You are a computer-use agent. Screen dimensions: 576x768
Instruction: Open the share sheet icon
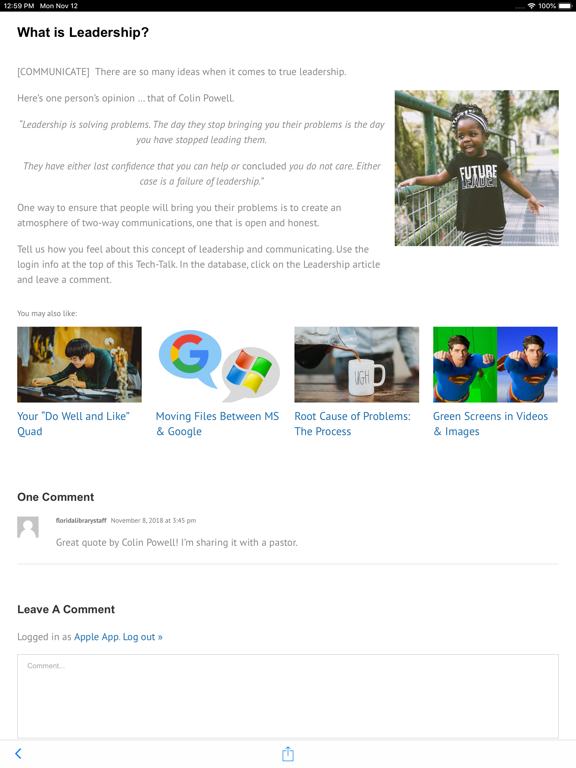pyautogui.click(x=288, y=754)
